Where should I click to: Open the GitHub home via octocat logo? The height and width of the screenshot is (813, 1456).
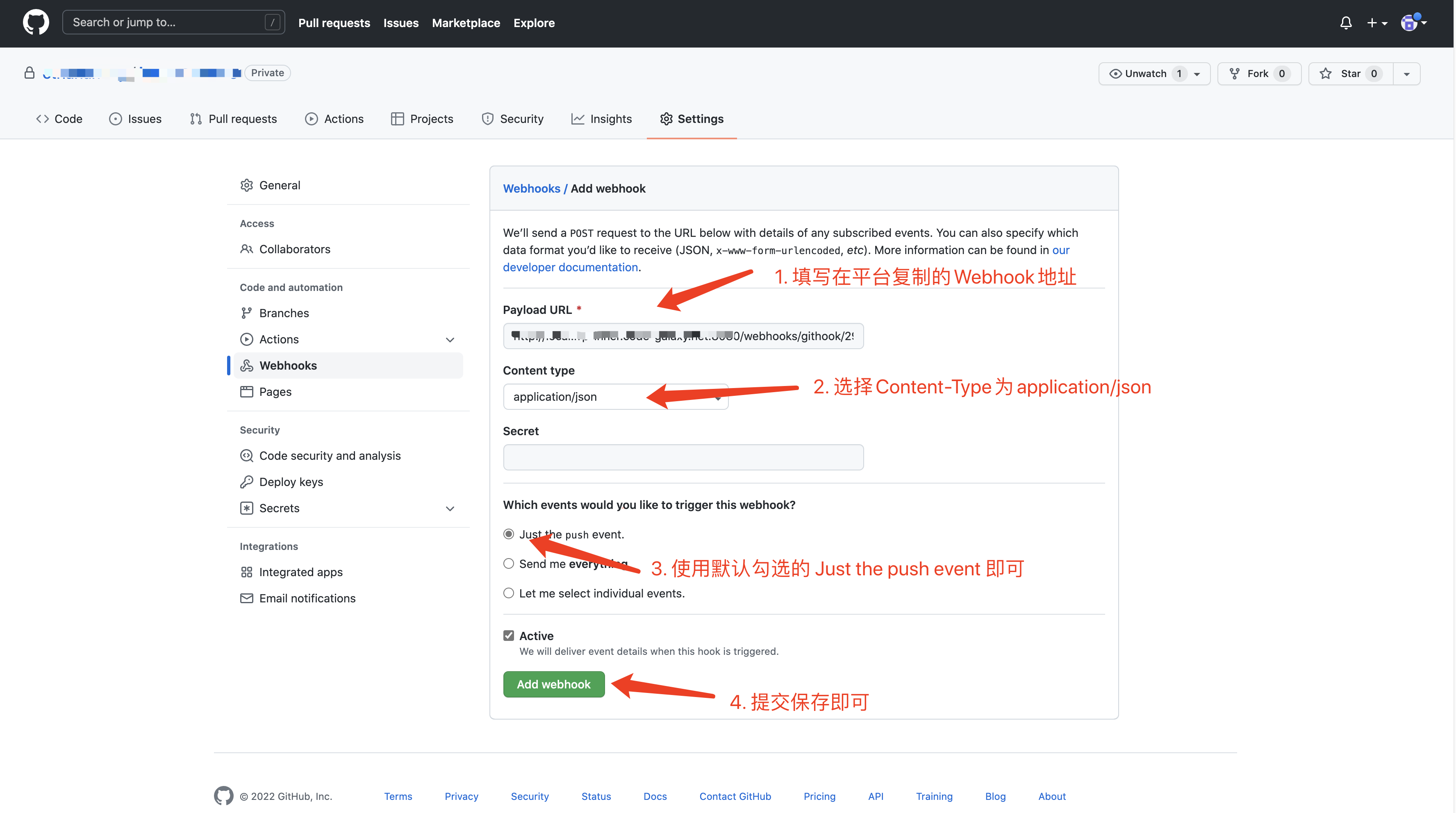tap(36, 23)
